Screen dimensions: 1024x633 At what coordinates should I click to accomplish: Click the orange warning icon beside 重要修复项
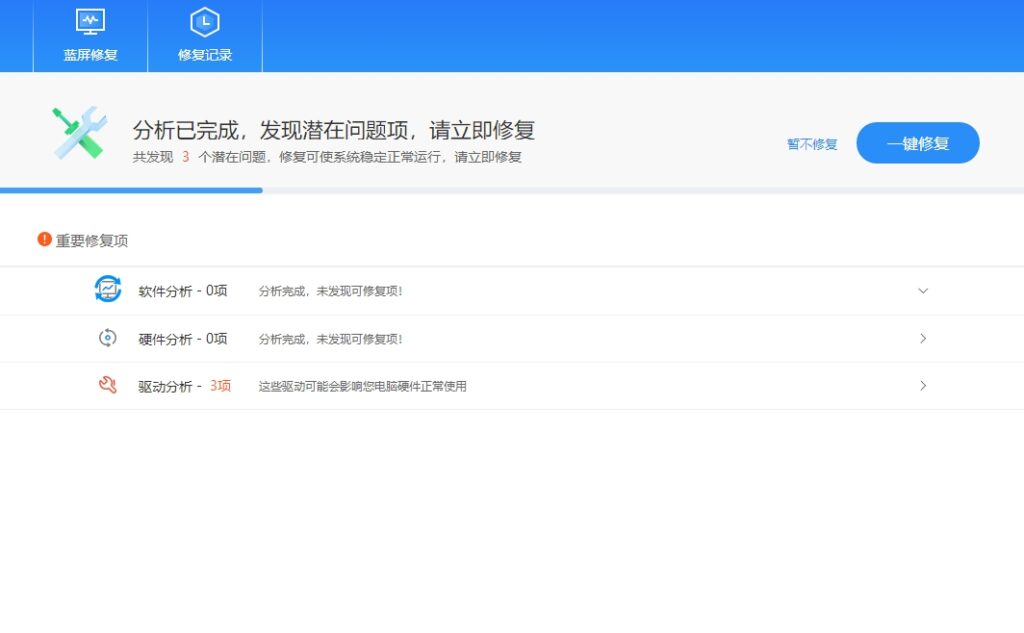(44, 239)
